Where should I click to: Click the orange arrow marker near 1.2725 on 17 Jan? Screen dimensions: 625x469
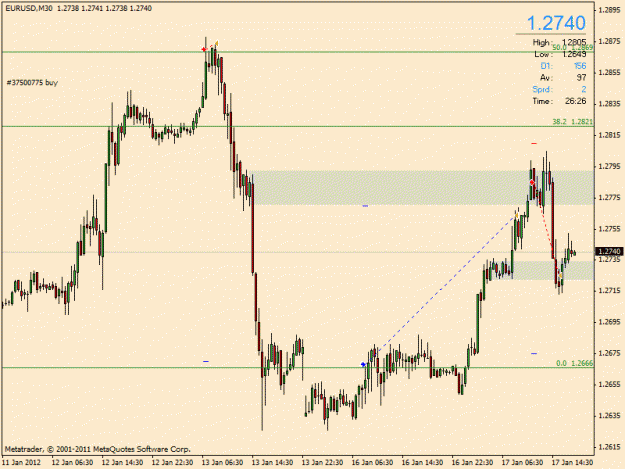click(x=560, y=275)
